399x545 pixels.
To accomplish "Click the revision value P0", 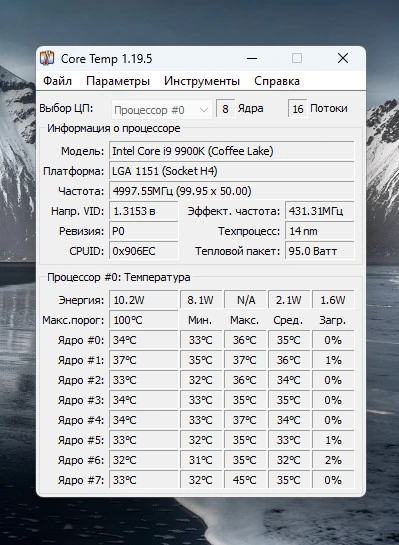I will tap(144, 231).
